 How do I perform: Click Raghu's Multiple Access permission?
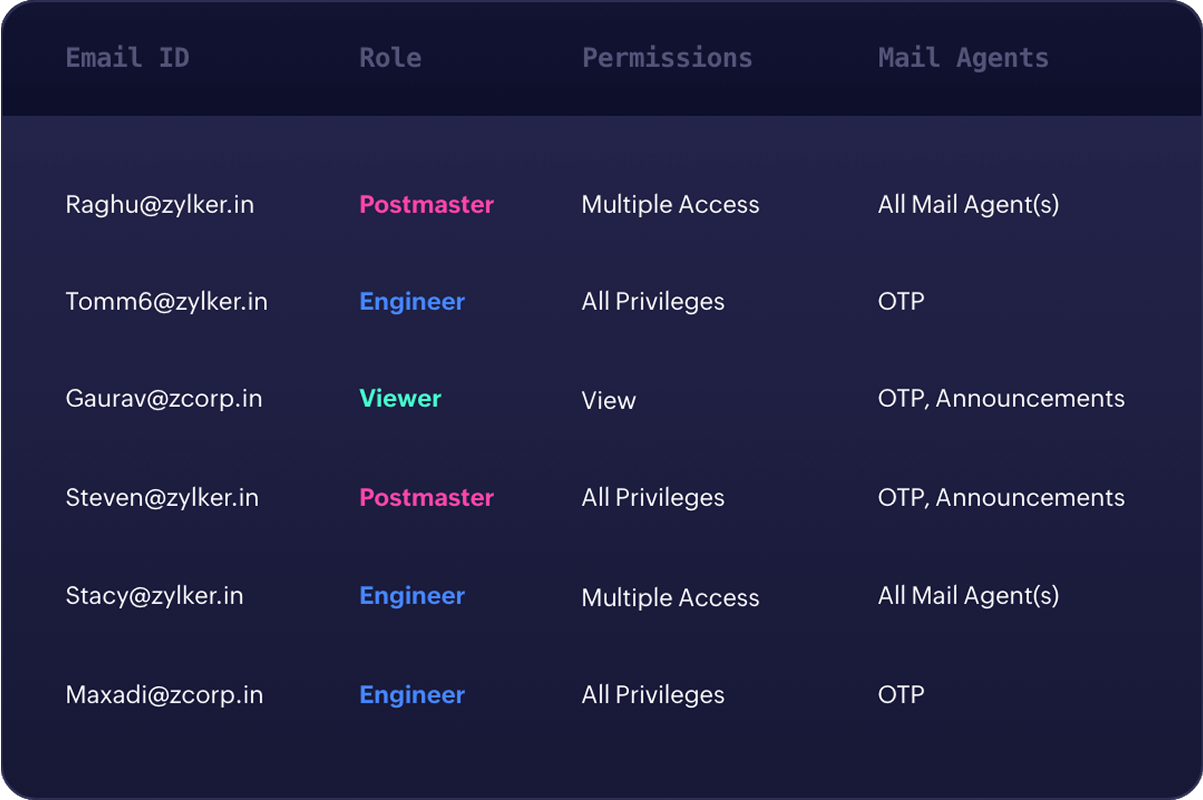coord(670,205)
